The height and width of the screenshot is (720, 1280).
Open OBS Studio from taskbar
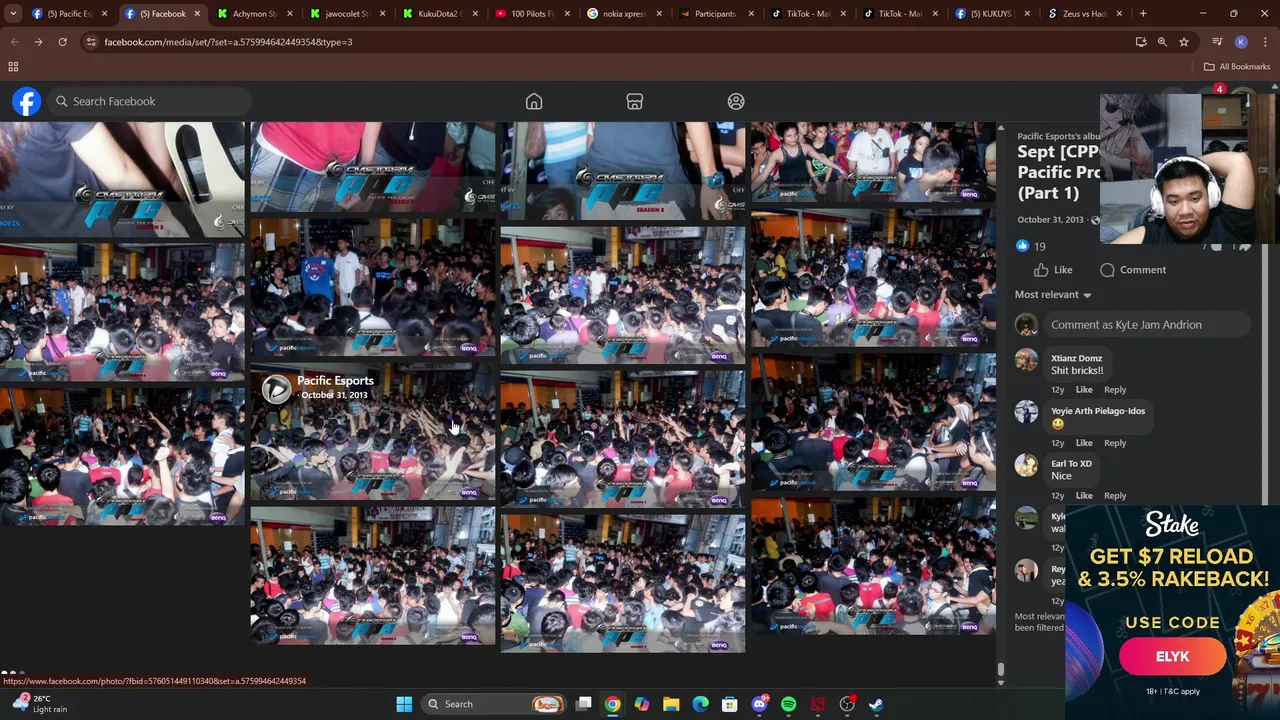click(x=847, y=704)
